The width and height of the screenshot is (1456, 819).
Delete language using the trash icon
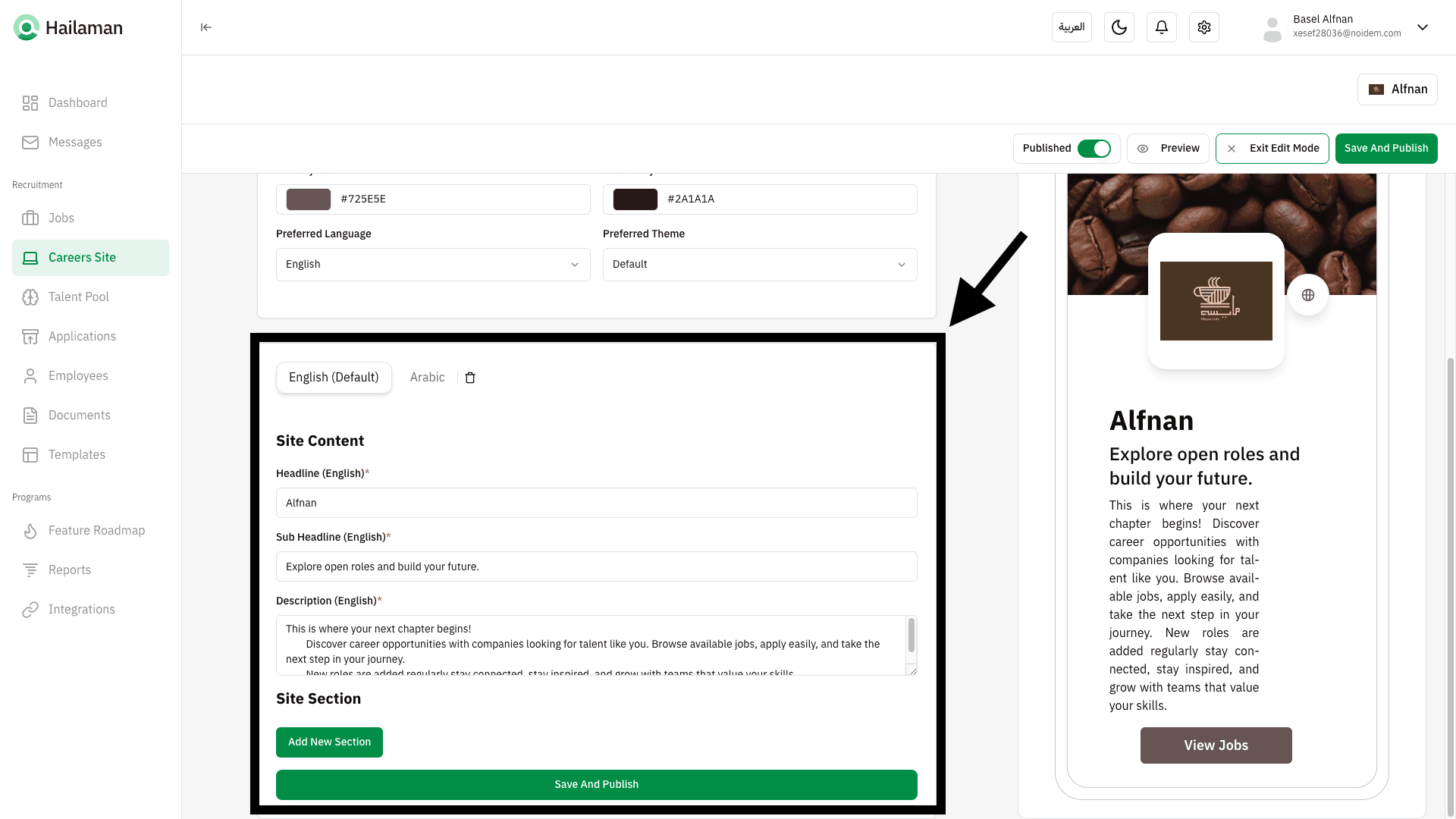click(x=470, y=378)
